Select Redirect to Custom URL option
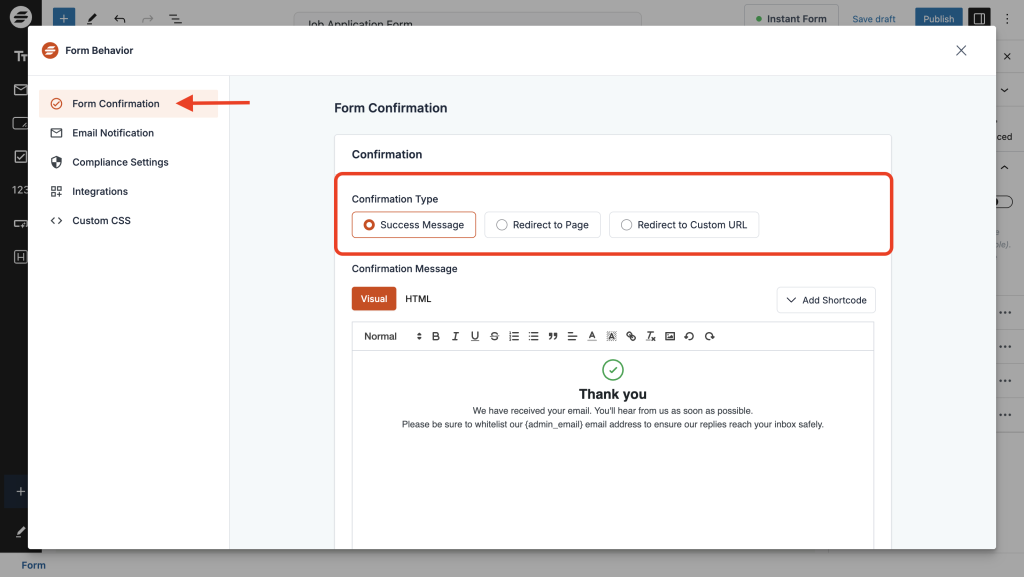The width and height of the screenshot is (1024, 577). tap(684, 225)
